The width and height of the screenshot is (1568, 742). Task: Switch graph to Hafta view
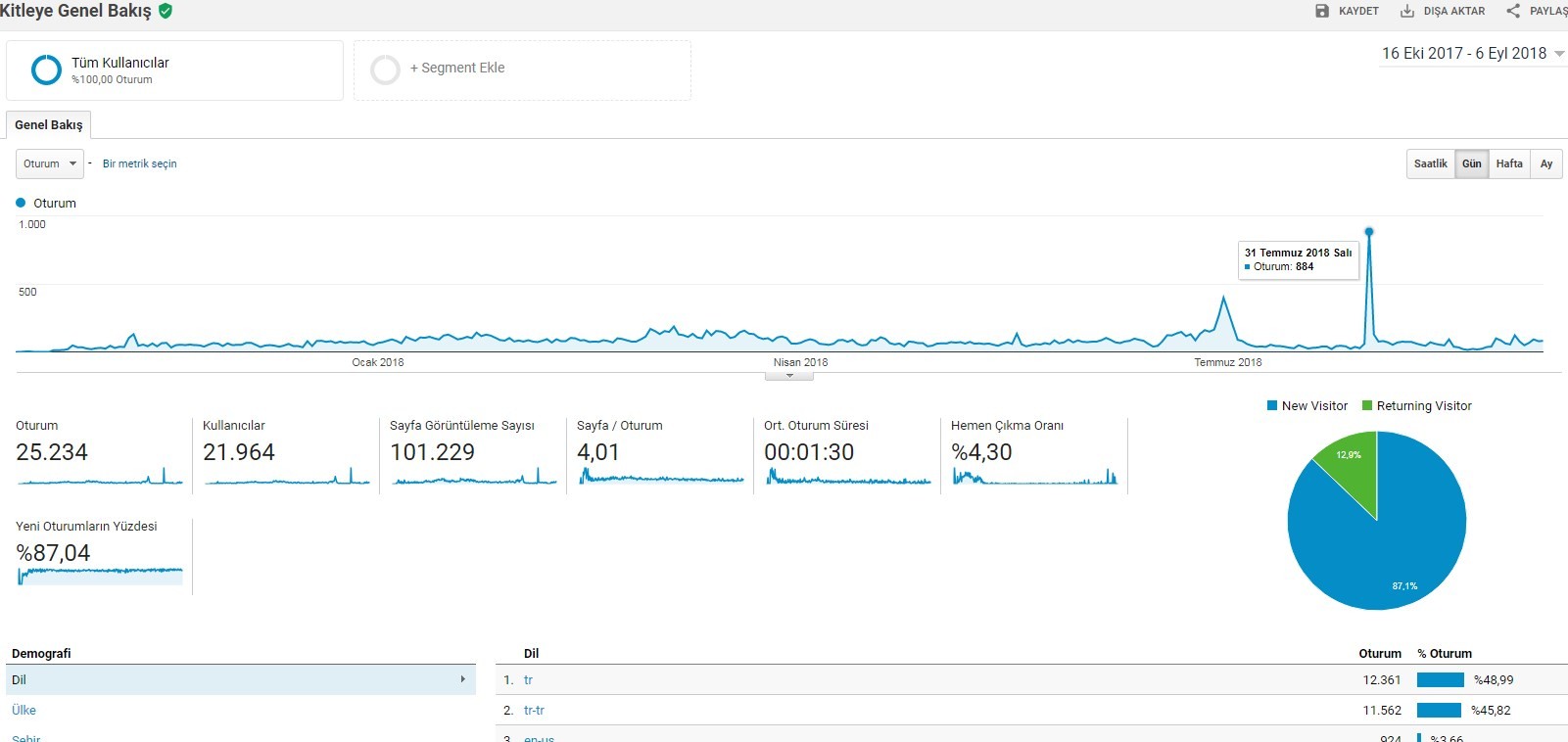(x=1509, y=163)
